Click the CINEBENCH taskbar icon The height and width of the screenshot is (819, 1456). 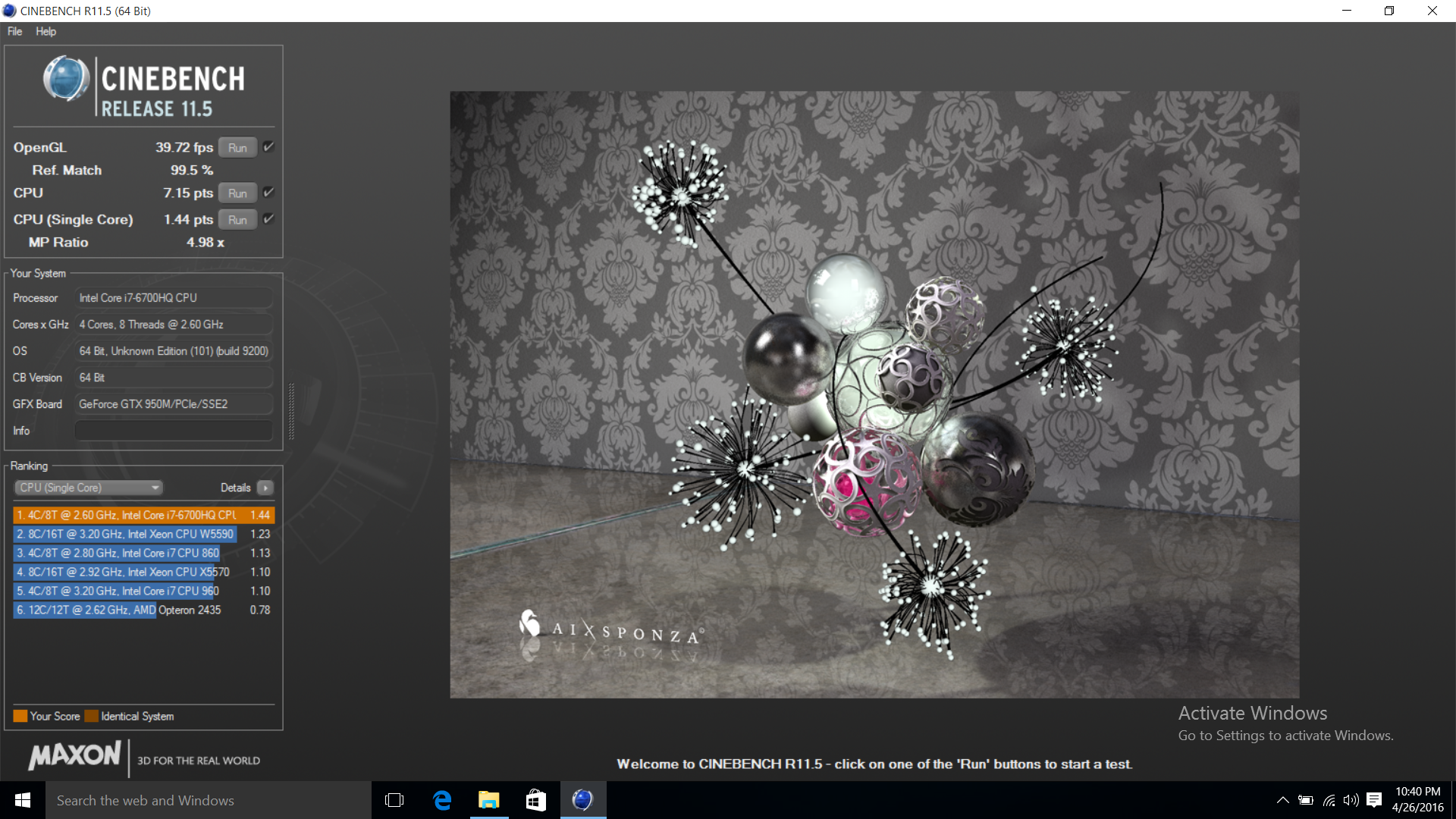coord(583,800)
